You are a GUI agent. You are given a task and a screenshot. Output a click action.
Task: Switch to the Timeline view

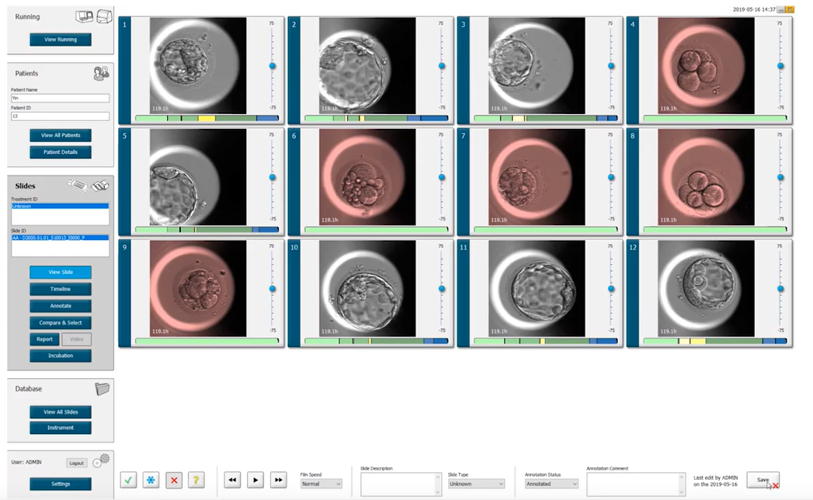point(60,289)
